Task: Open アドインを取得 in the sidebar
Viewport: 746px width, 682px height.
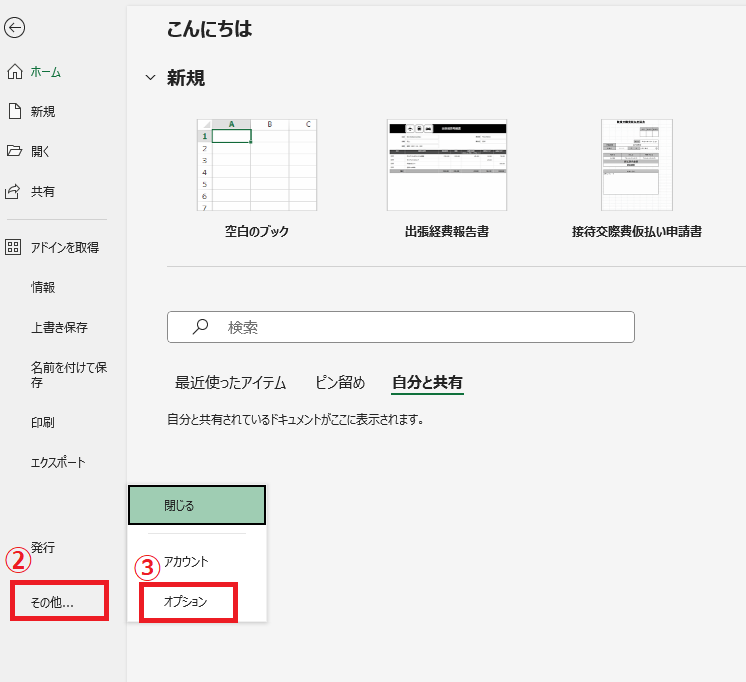Action: (65, 247)
